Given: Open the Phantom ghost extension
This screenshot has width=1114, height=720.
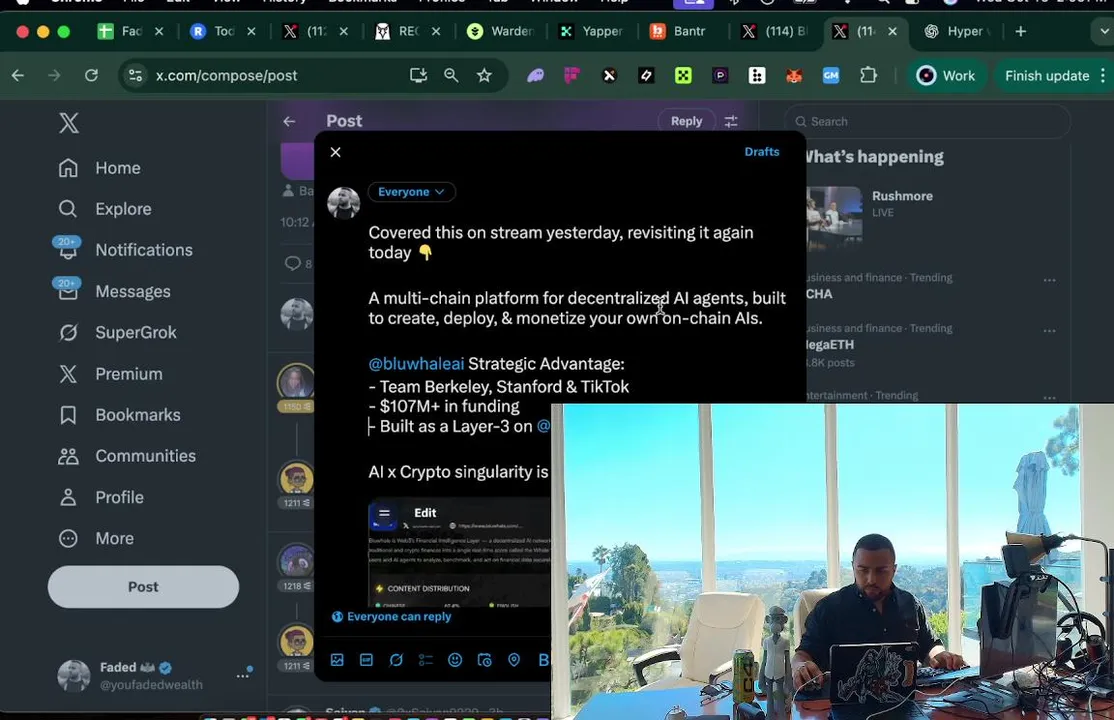Looking at the screenshot, I should (535, 75).
